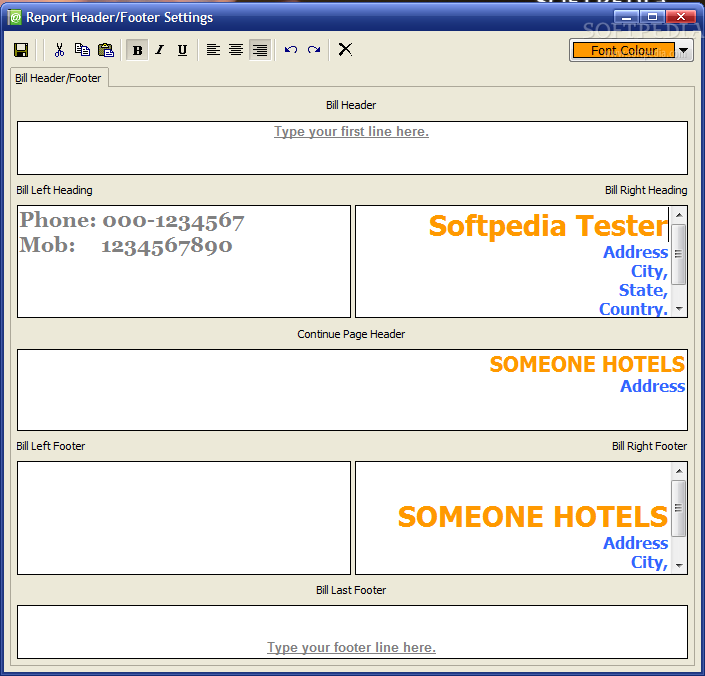Click 'Country.' in Bill Right Heading
705x676 pixels.
(x=634, y=309)
